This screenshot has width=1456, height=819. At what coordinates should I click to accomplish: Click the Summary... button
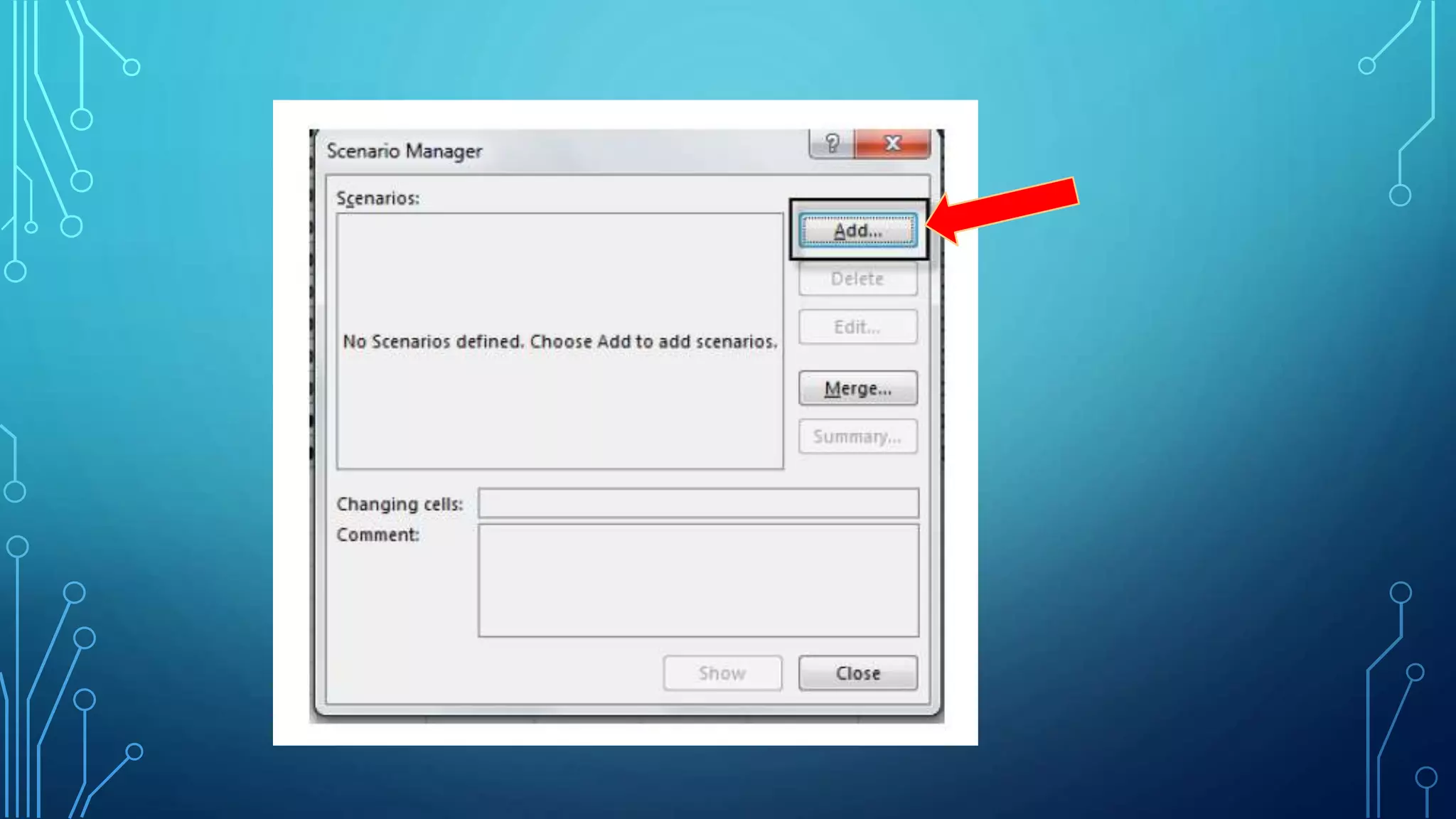[x=857, y=437]
